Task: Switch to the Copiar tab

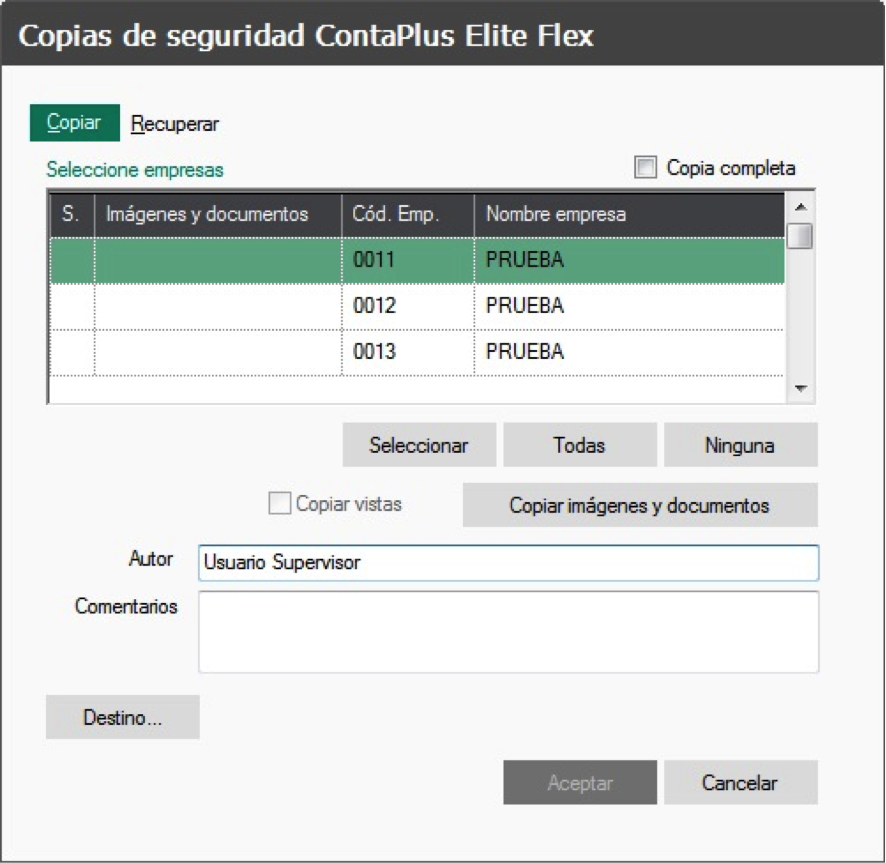Action: click(75, 123)
